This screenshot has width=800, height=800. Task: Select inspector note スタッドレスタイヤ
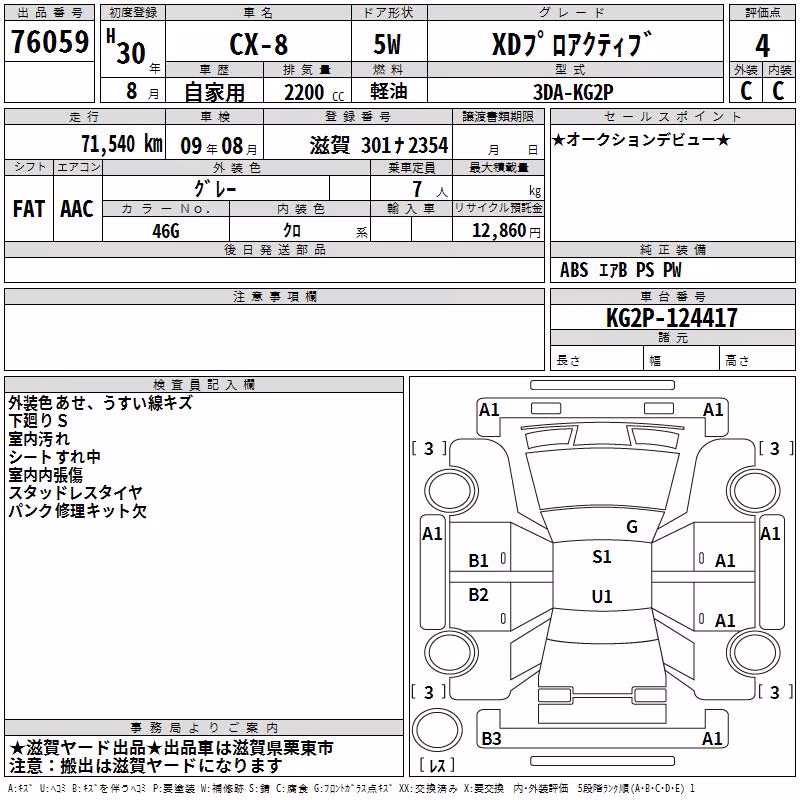(75, 492)
